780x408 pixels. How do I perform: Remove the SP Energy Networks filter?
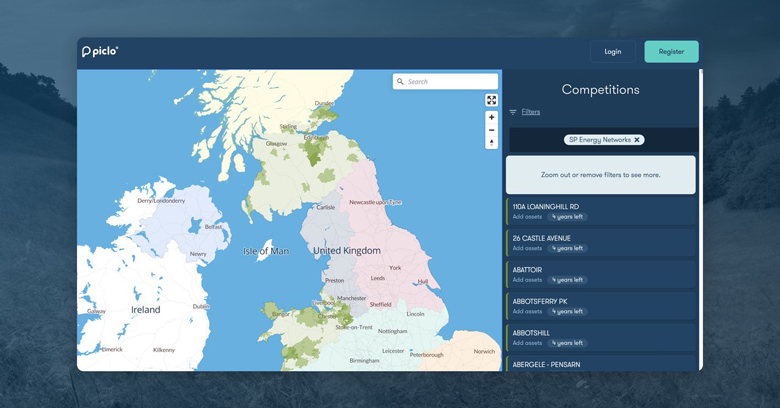[x=637, y=140]
